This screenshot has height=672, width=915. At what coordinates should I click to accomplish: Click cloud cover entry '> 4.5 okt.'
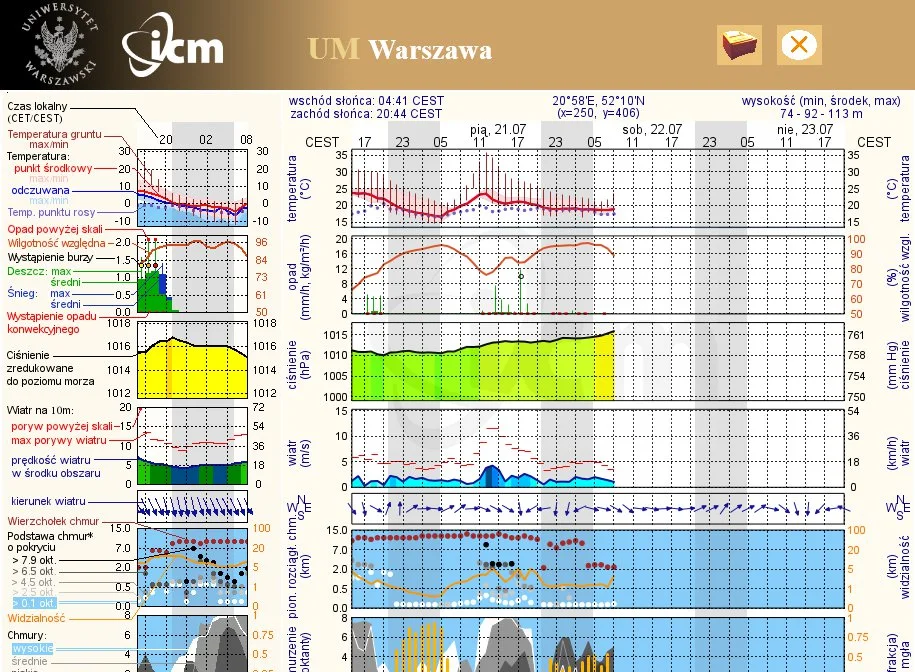click(x=33, y=582)
